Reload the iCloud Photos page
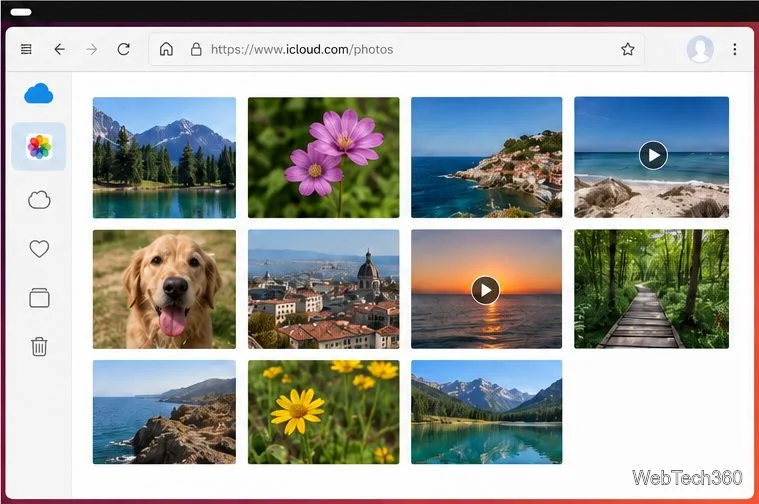The width and height of the screenshot is (759, 504). pos(124,49)
